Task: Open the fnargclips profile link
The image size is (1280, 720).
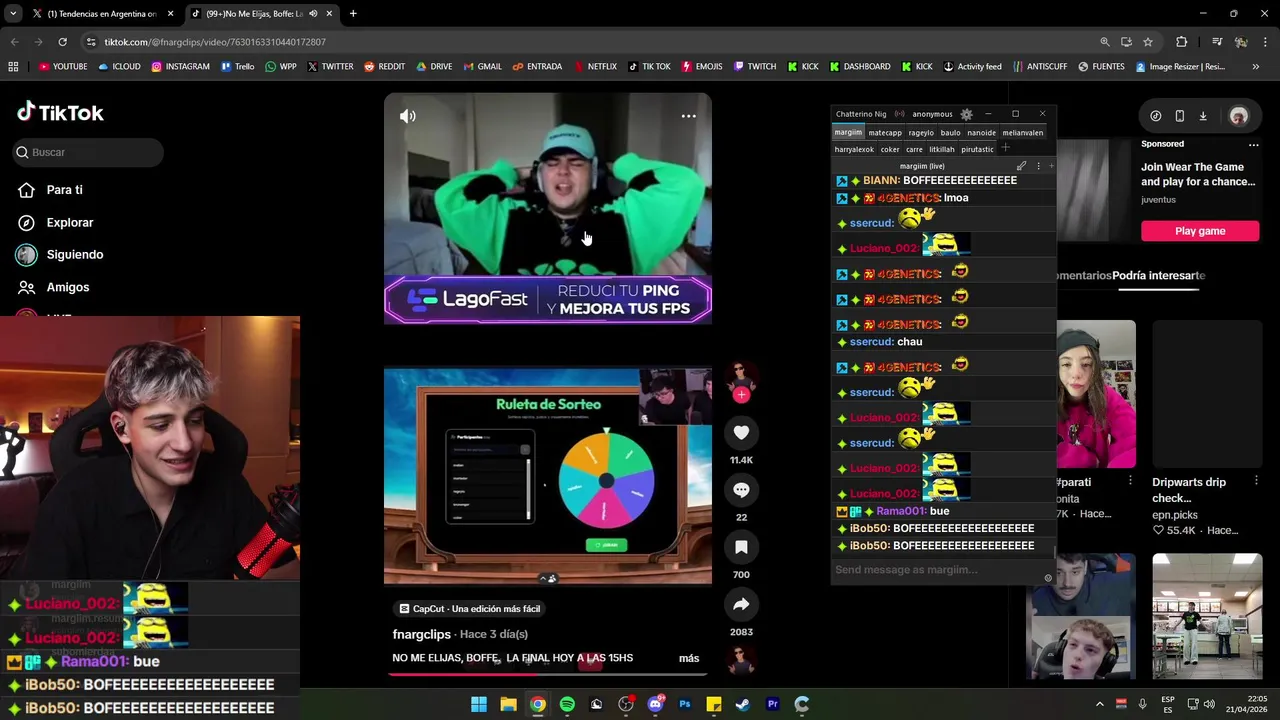Action: click(421, 634)
